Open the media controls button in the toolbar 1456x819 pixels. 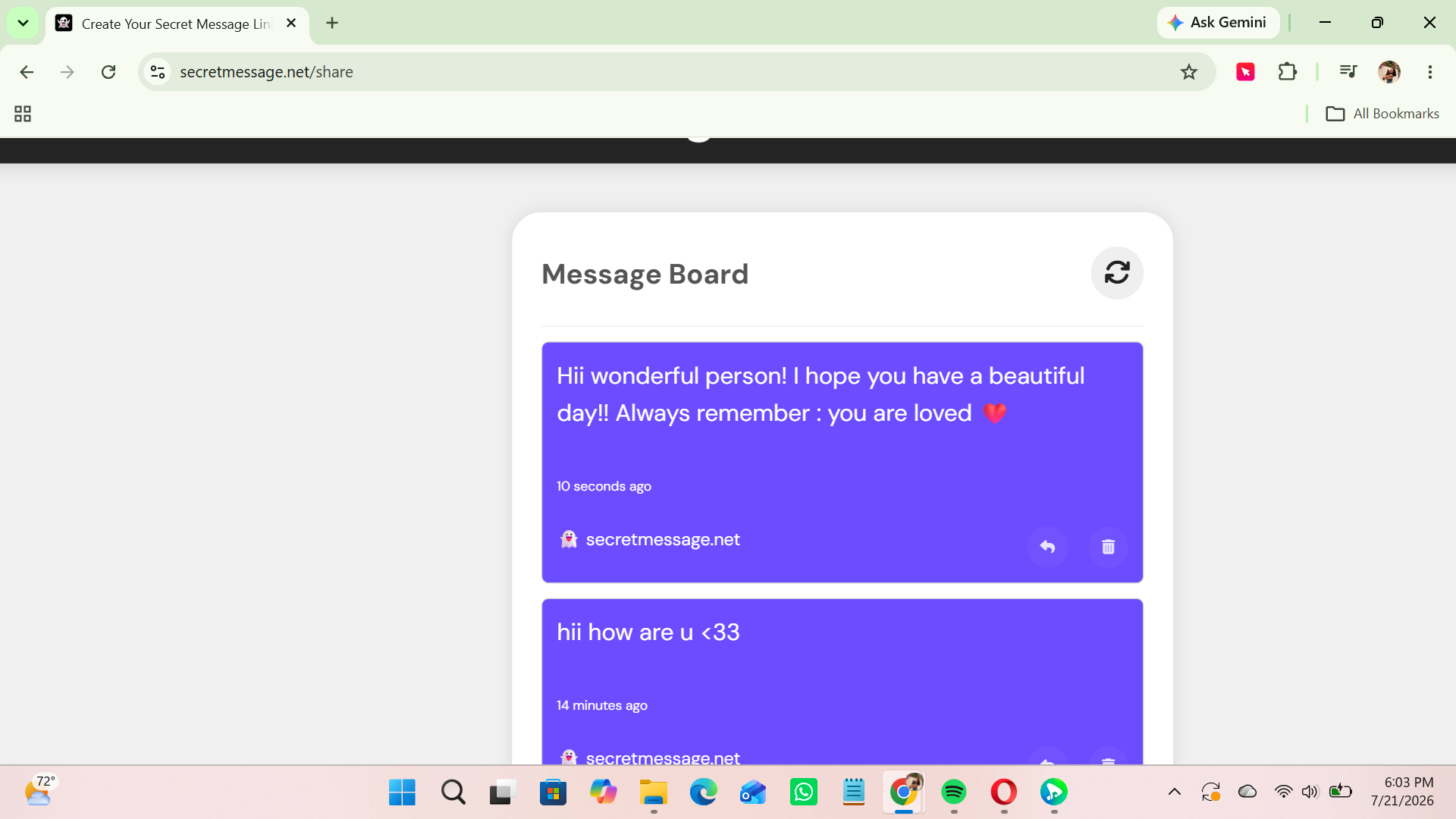1348,72
